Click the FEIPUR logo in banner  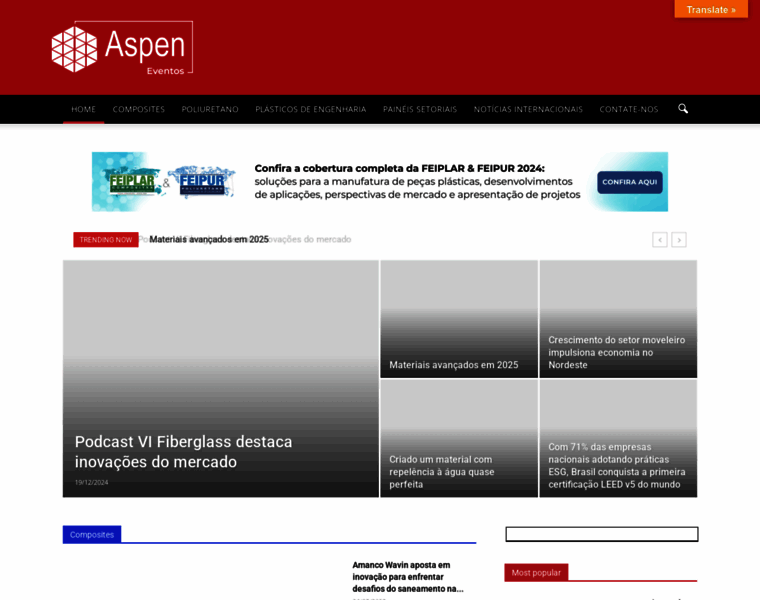pyautogui.click(x=202, y=183)
